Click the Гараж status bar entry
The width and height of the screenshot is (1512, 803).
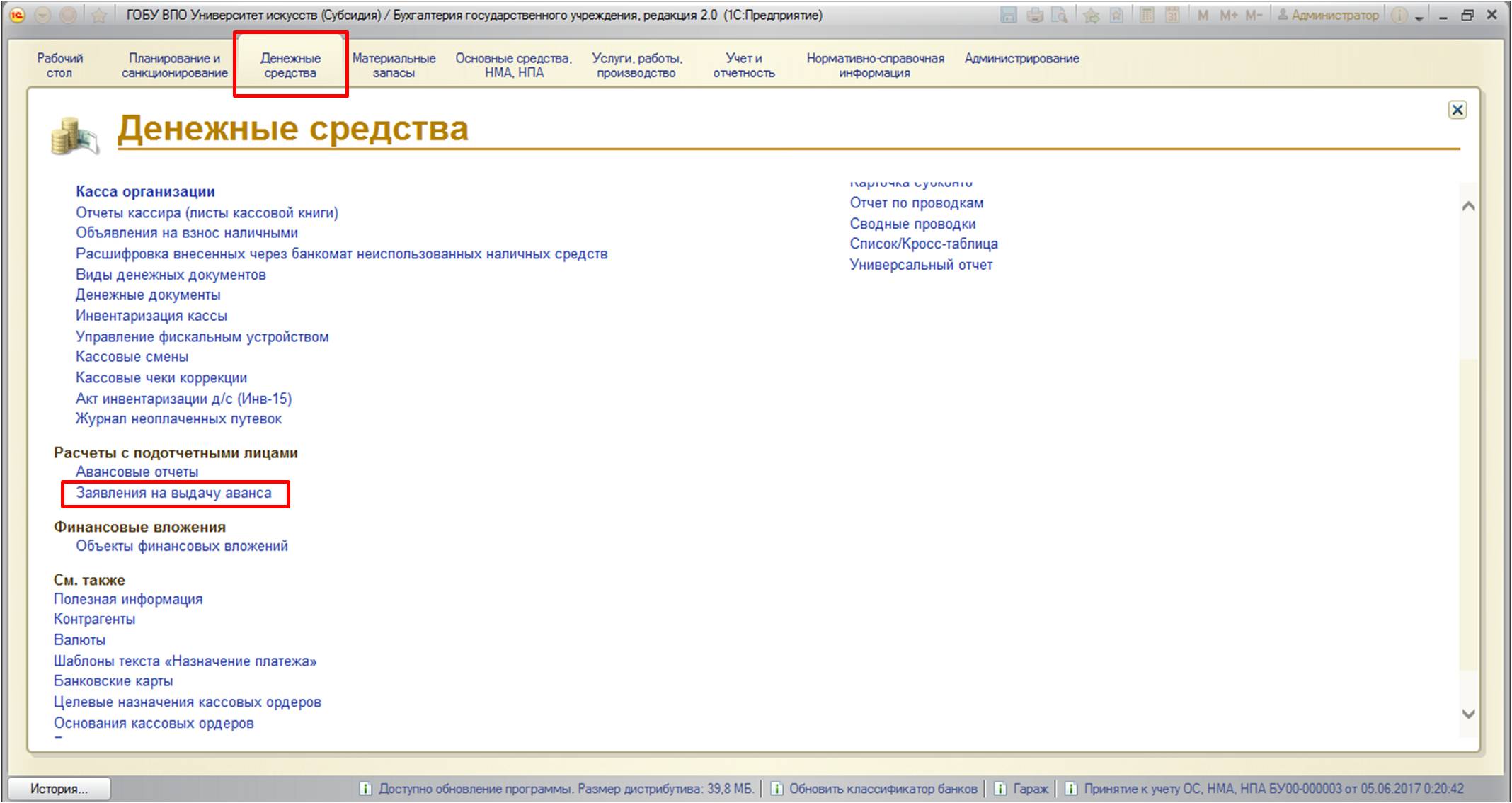tap(1030, 789)
